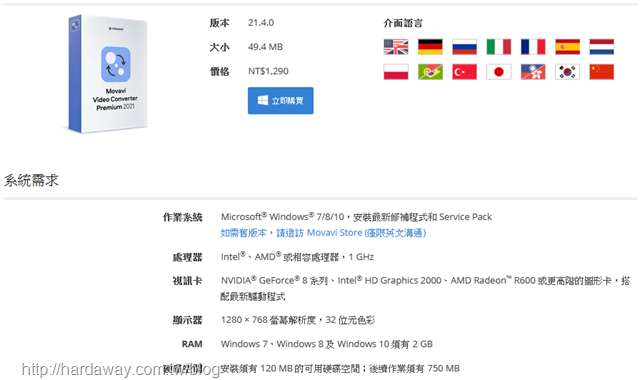
Task: Click the US/UK English language flag
Action: 396,47
